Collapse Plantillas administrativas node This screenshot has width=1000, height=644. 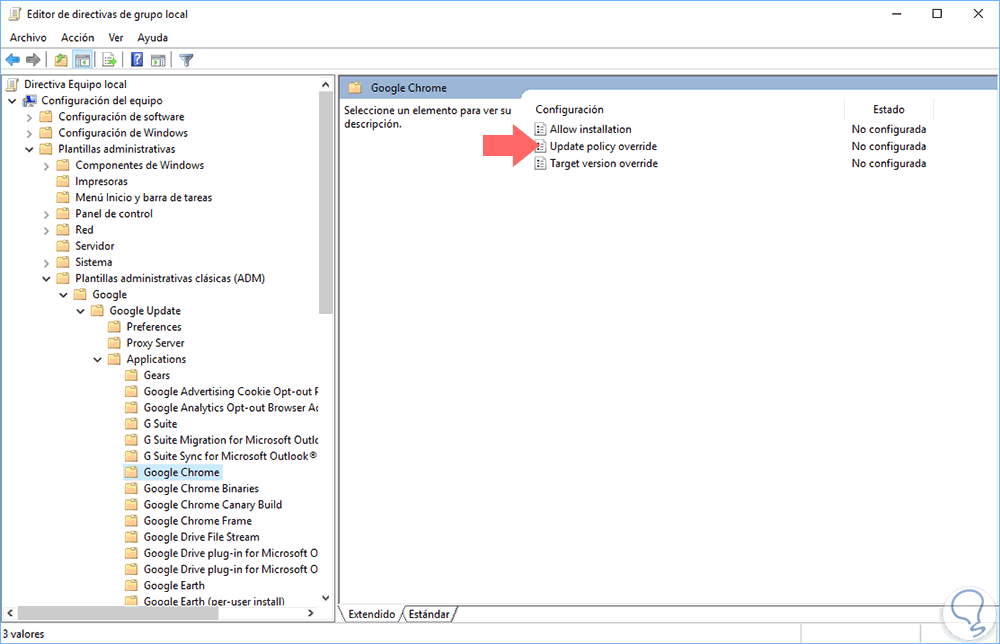tap(29, 149)
